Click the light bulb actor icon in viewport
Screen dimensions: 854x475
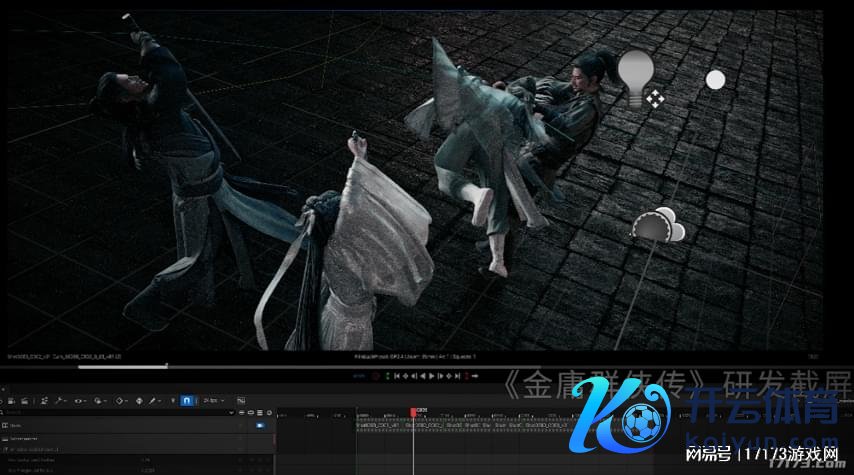(635, 76)
